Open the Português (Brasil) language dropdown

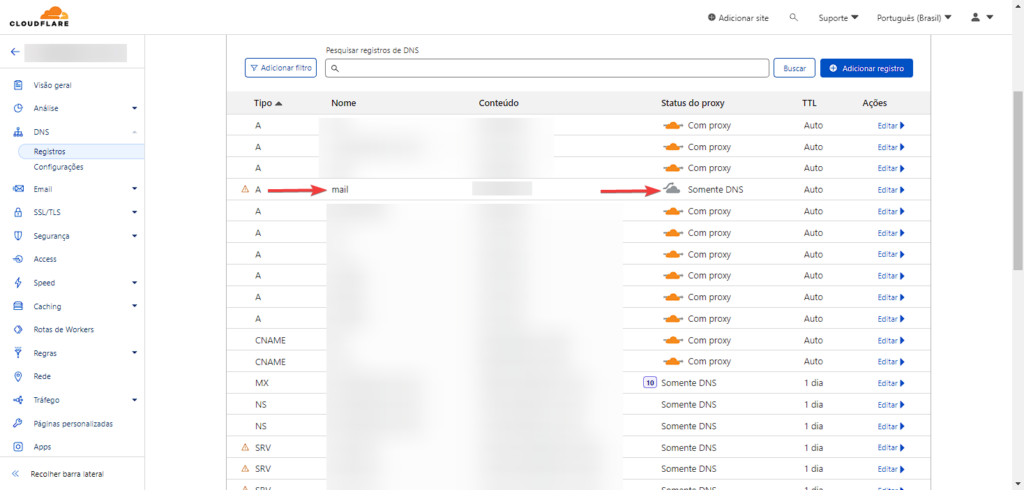pyautogui.click(x=914, y=18)
